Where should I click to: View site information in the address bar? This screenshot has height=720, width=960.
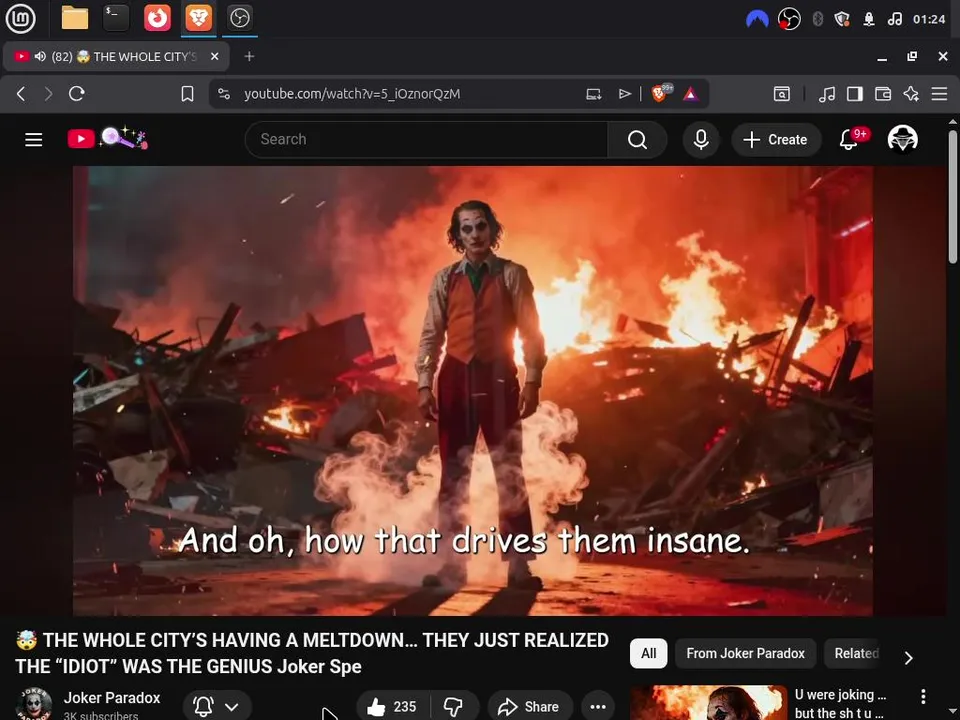pos(224,94)
